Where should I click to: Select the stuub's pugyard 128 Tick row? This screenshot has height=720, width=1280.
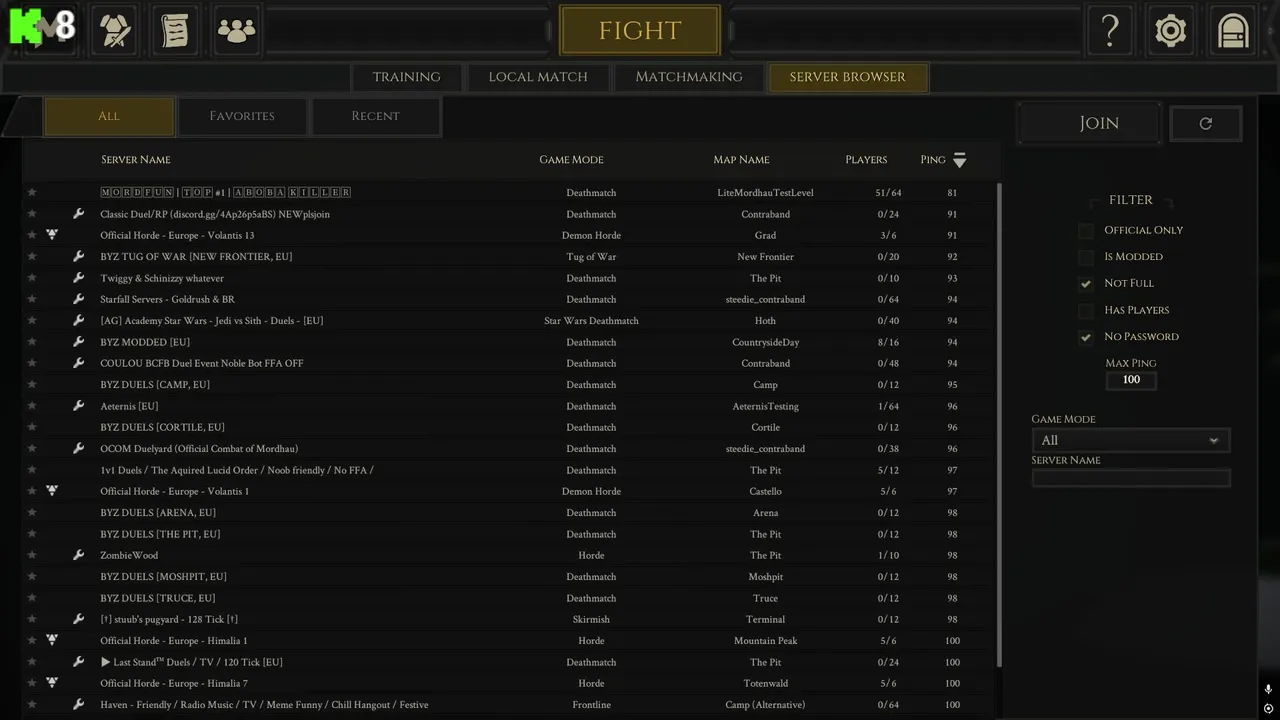(510, 619)
